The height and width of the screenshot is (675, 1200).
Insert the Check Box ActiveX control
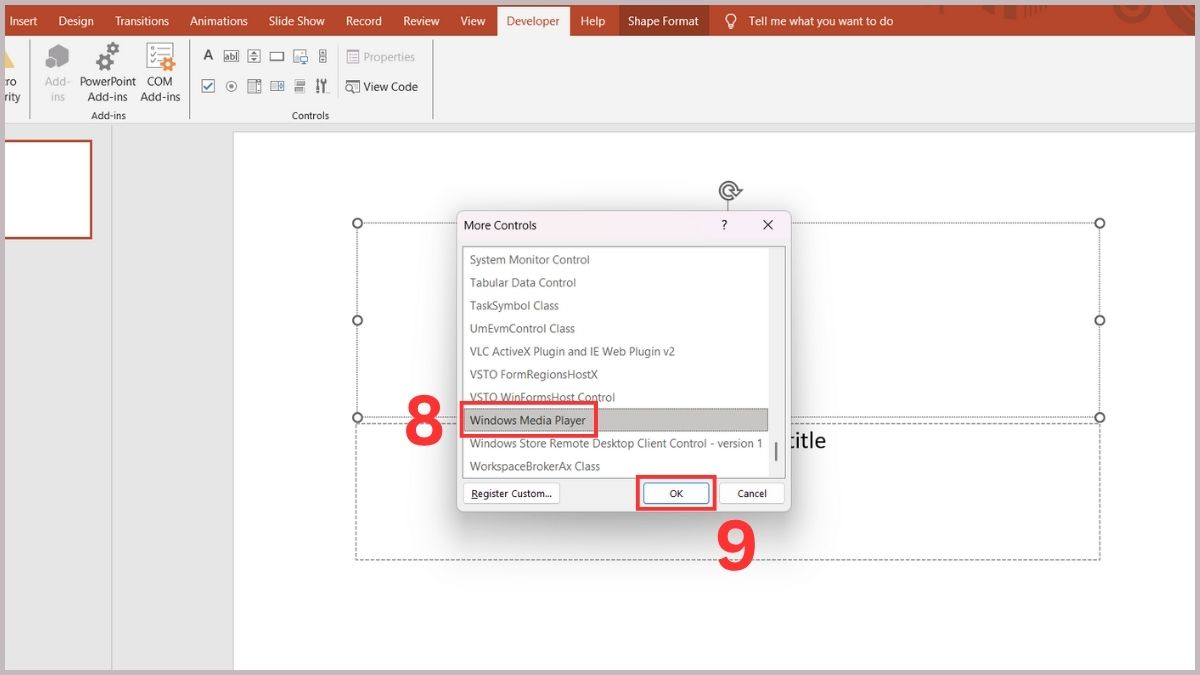(208, 86)
